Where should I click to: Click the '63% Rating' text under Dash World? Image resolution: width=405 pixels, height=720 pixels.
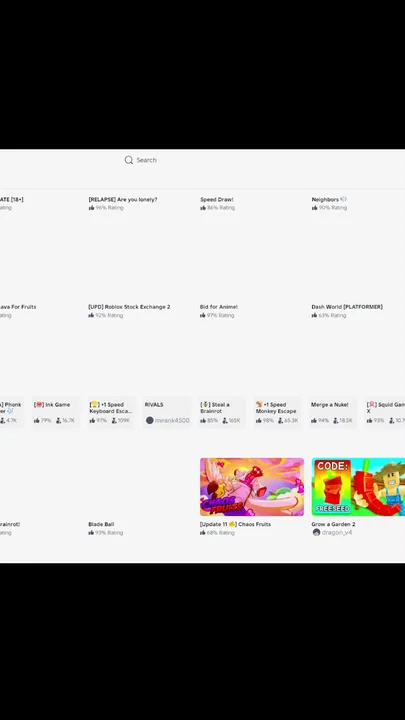click(332, 315)
